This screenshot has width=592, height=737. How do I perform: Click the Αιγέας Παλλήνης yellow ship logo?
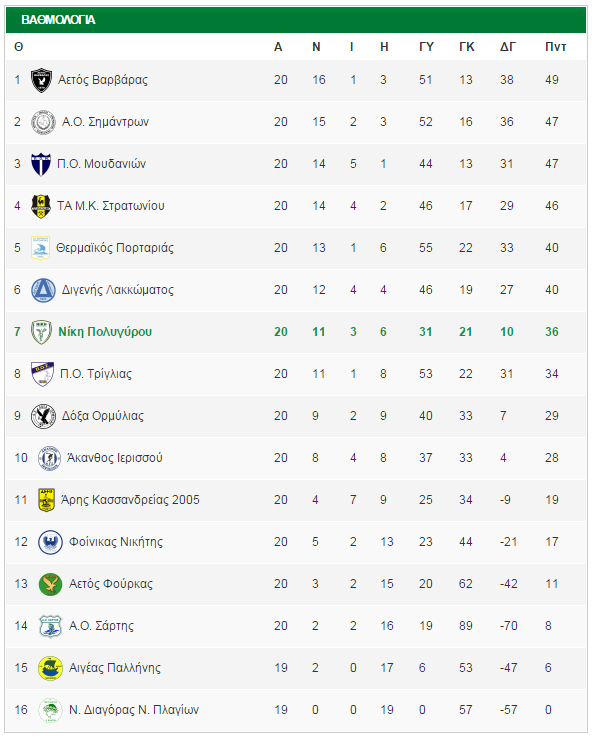coord(50,668)
